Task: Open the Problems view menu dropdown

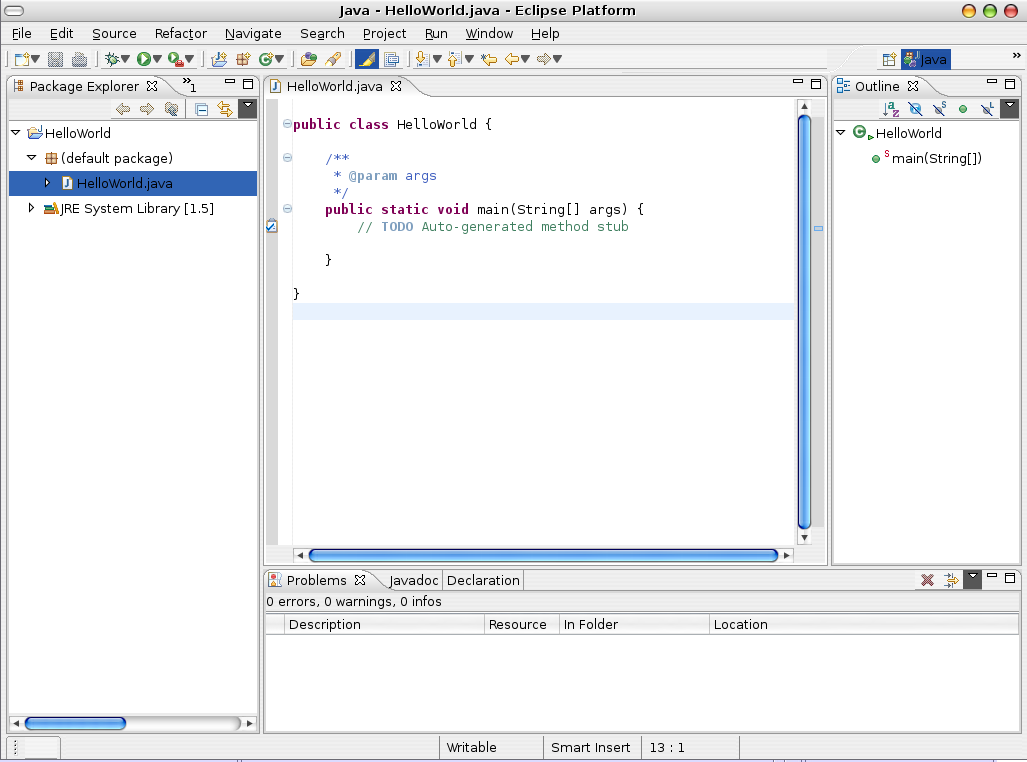Action: pyautogui.click(x=973, y=579)
